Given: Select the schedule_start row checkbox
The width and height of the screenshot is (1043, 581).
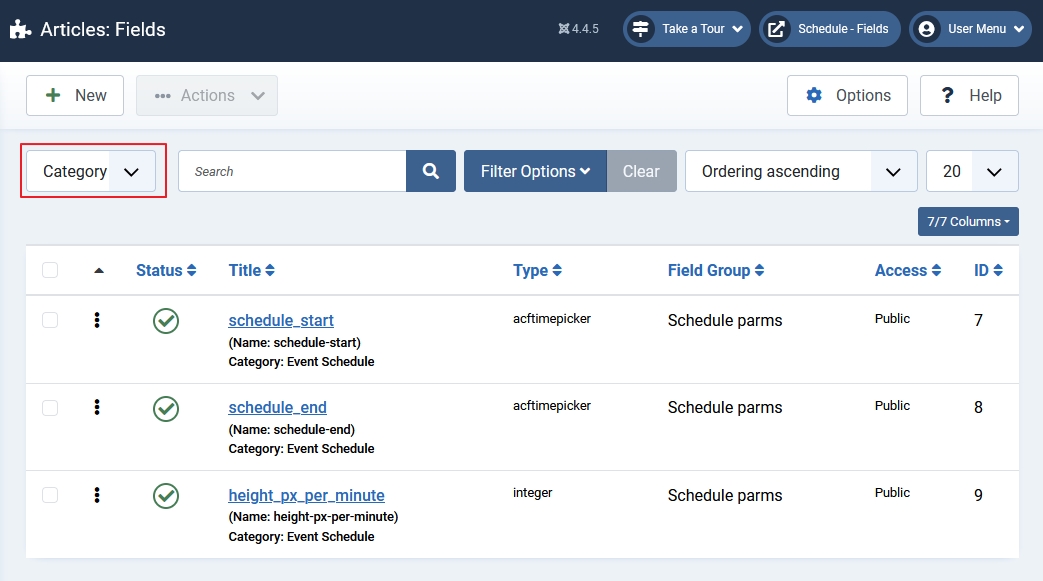Looking at the screenshot, I should [x=50, y=320].
